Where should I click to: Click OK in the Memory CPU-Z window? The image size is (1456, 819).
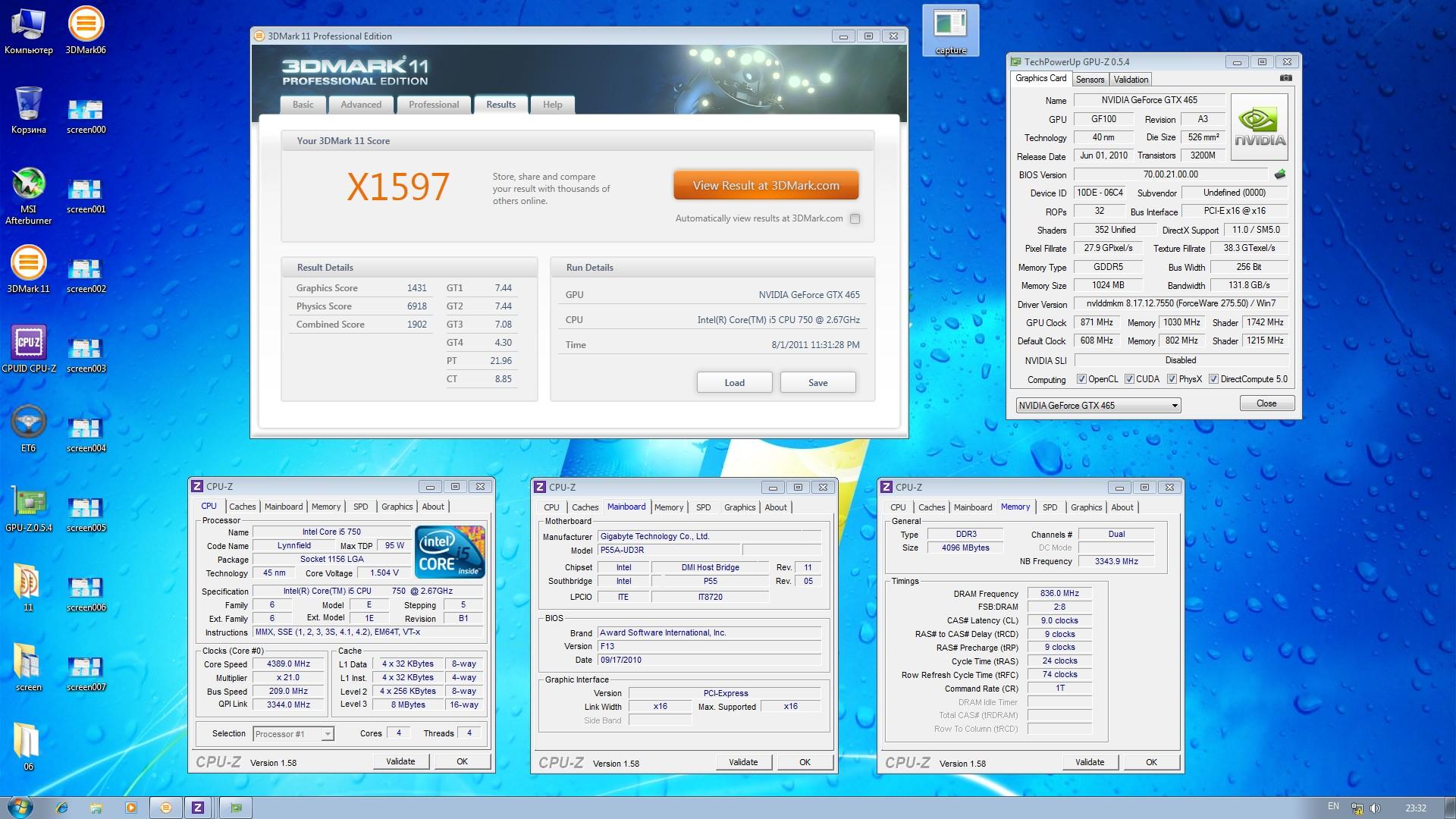1151,762
